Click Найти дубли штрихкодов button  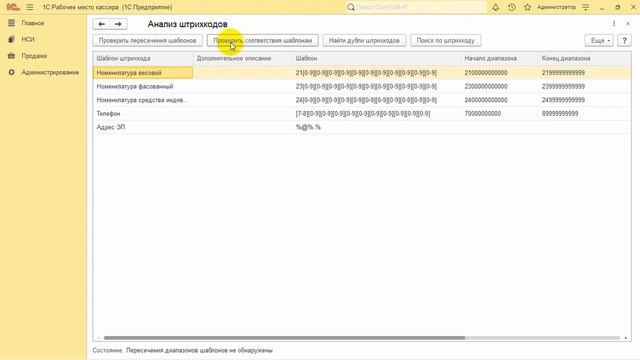(364, 40)
